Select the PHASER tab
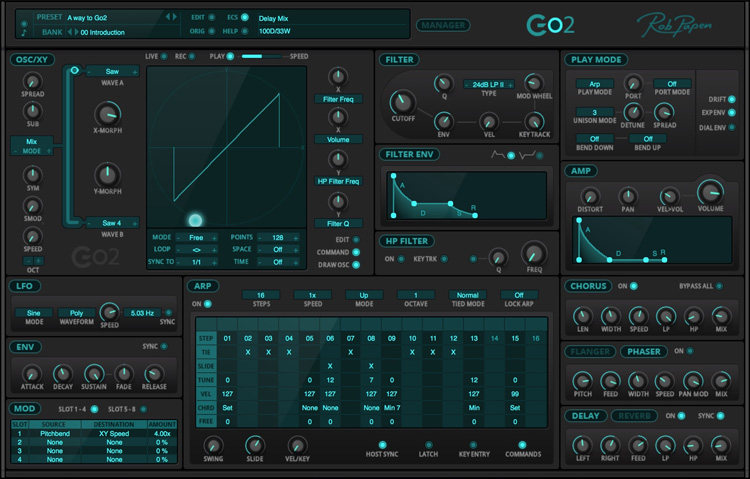 pyautogui.click(x=644, y=352)
